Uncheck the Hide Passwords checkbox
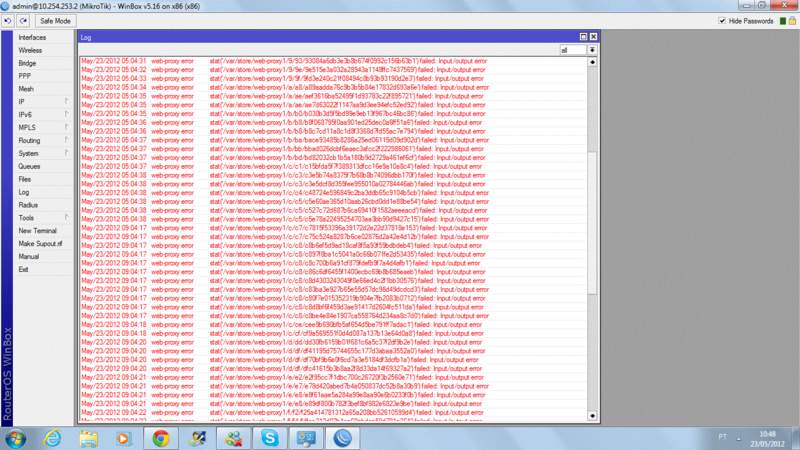The width and height of the screenshot is (800, 450). (721, 21)
